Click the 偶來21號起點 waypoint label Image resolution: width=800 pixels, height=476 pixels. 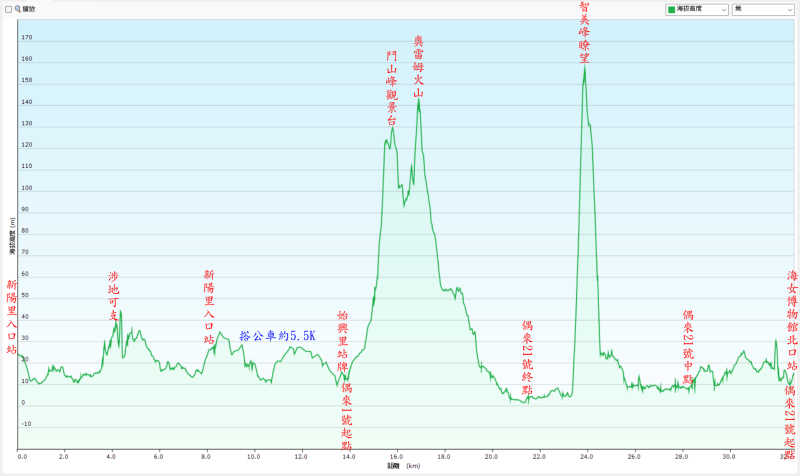point(790,423)
